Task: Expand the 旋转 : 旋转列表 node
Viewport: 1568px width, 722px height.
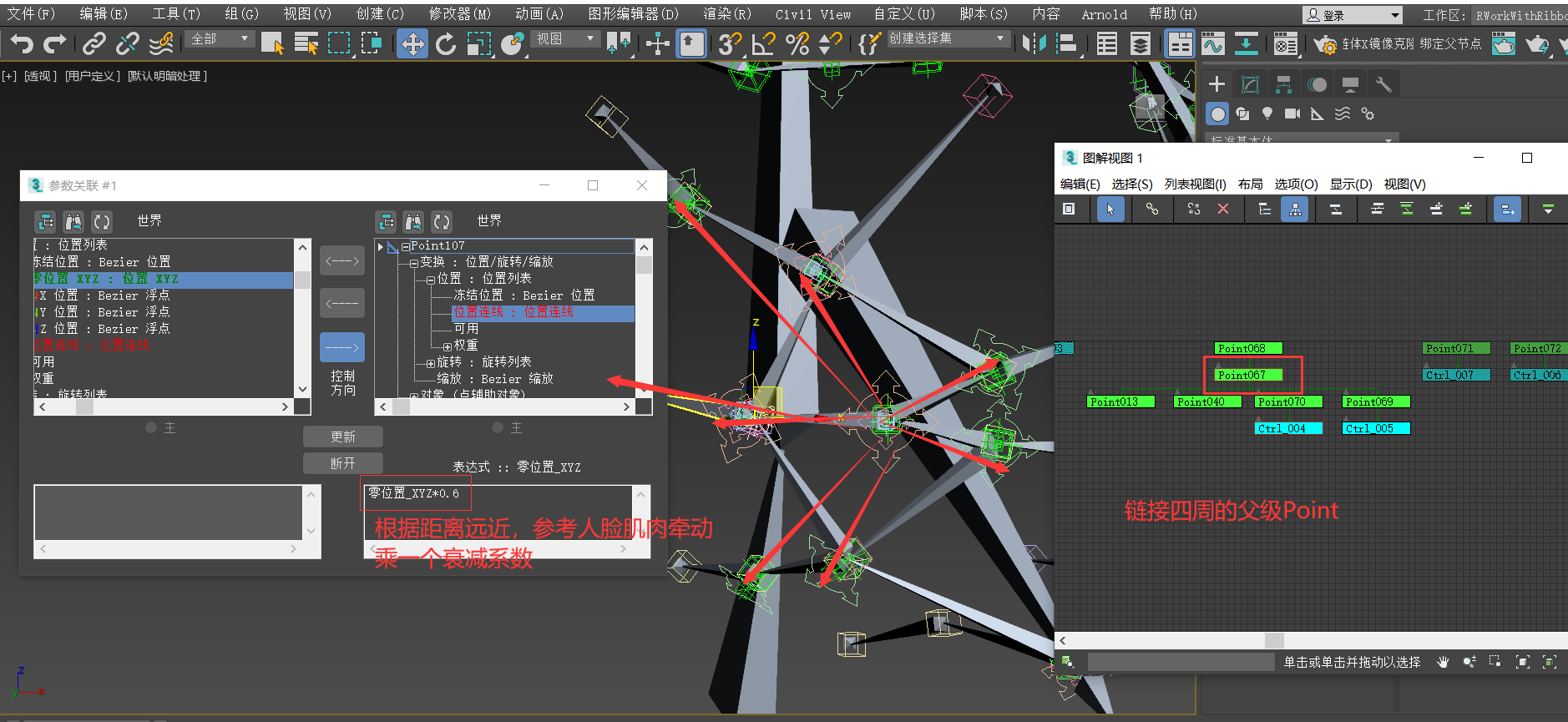Action: click(431, 363)
